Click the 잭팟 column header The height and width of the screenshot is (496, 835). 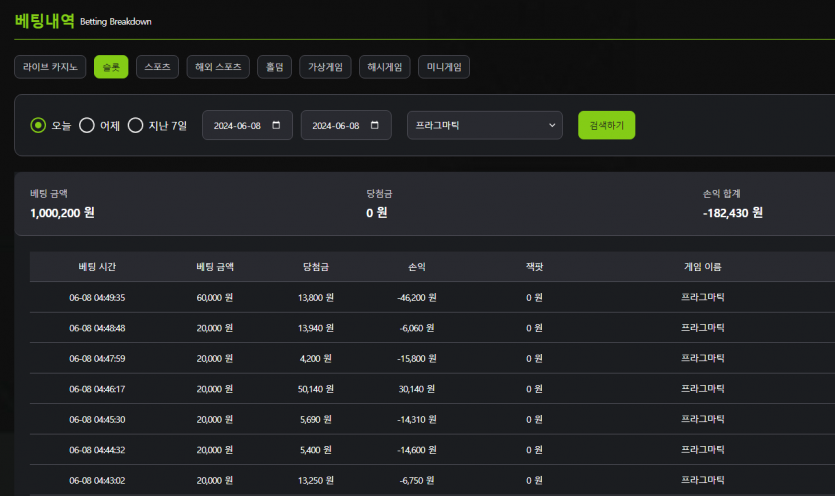point(534,267)
